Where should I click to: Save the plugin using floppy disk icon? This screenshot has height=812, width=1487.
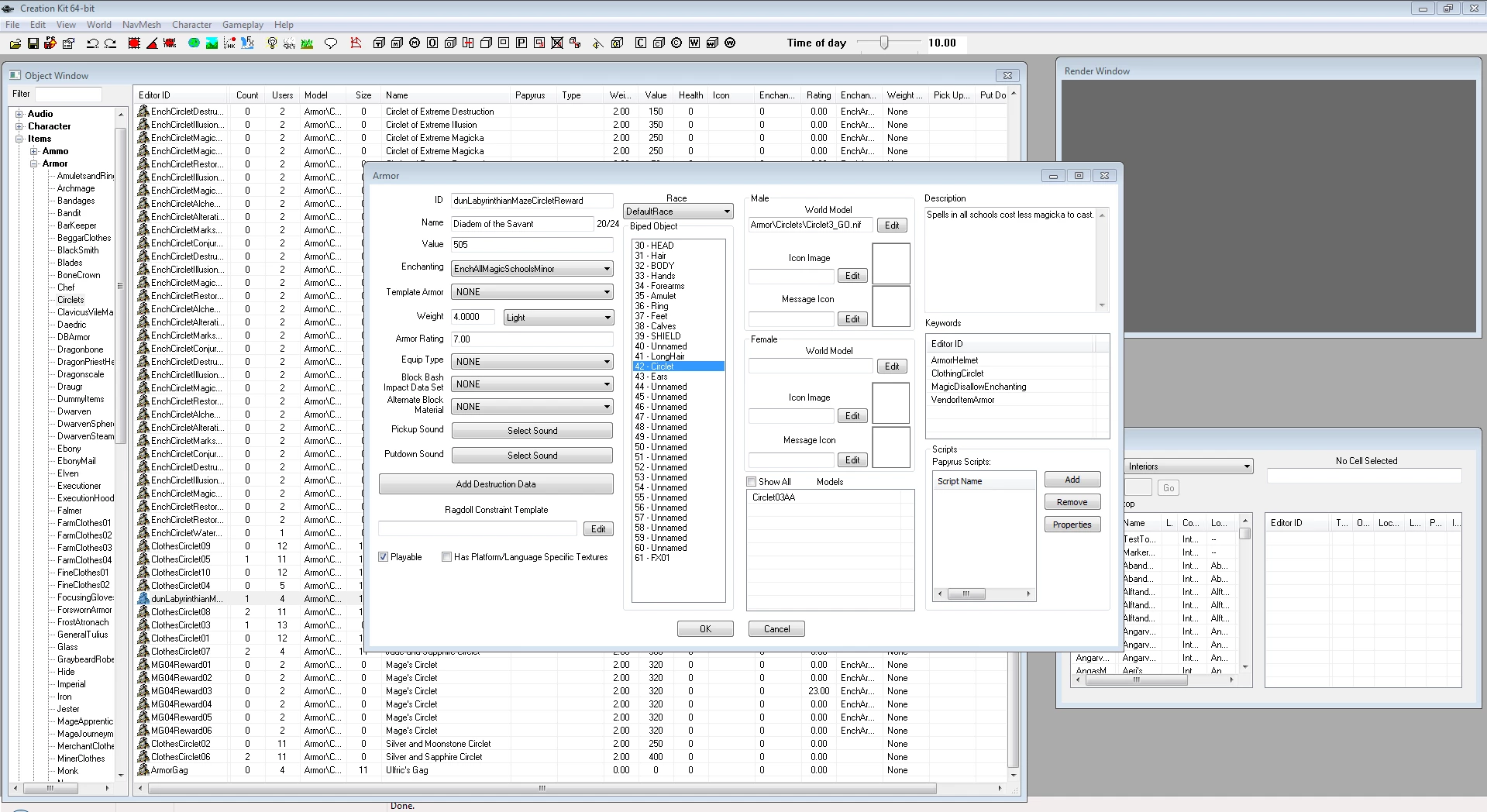coord(33,43)
